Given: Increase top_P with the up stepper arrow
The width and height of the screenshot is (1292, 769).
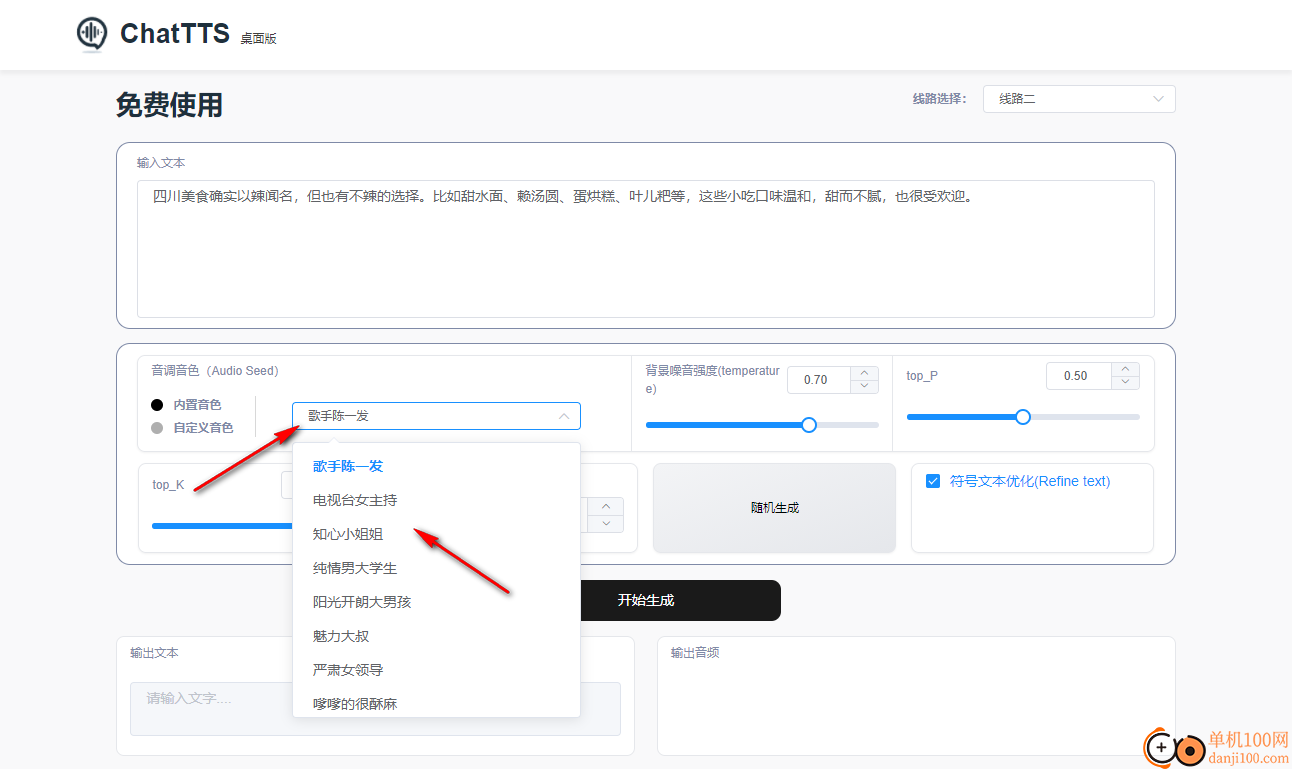Looking at the screenshot, I should (1125, 369).
